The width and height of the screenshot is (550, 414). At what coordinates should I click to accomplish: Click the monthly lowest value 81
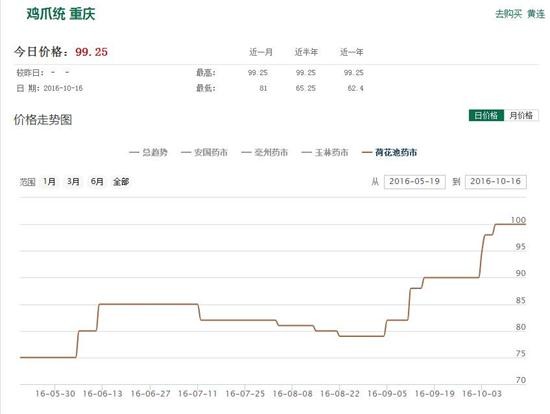pos(263,88)
